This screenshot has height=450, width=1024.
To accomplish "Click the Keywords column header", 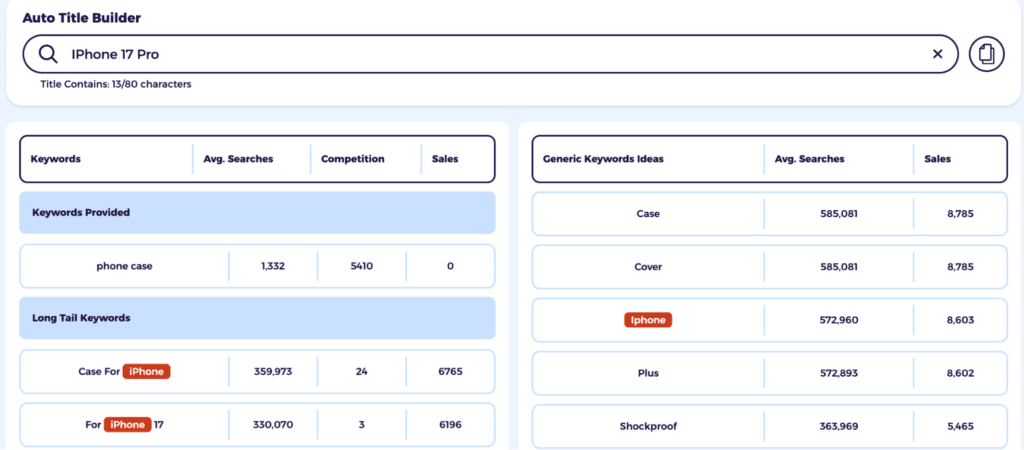I will click(x=56, y=159).
